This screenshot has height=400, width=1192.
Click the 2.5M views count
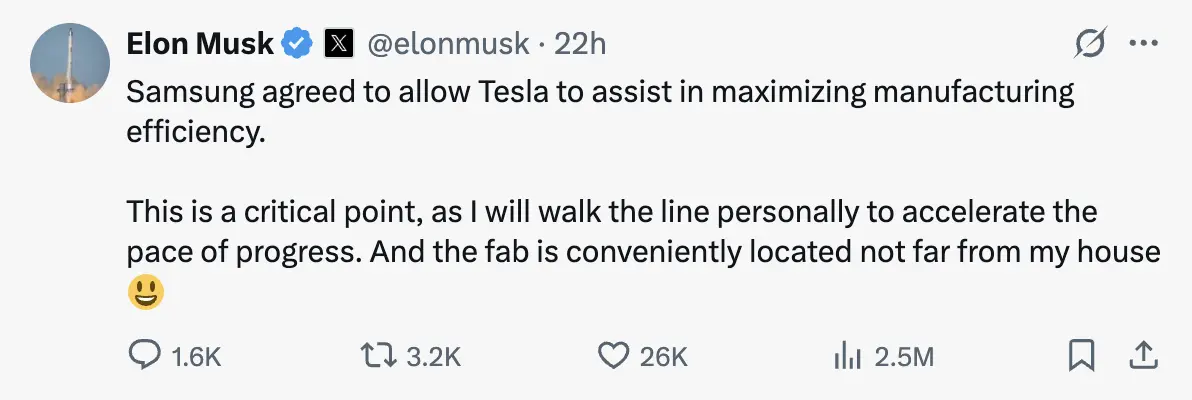tap(904, 357)
